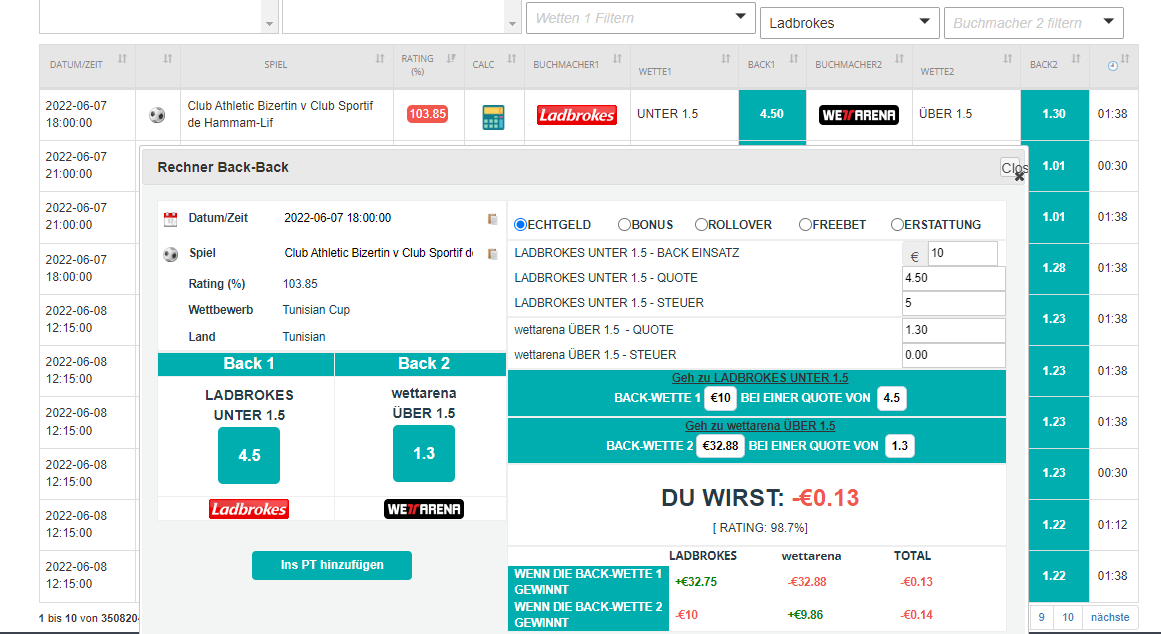Click the +€9.86 wettarena outcome value
The height and width of the screenshot is (634, 1161).
(805, 615)
